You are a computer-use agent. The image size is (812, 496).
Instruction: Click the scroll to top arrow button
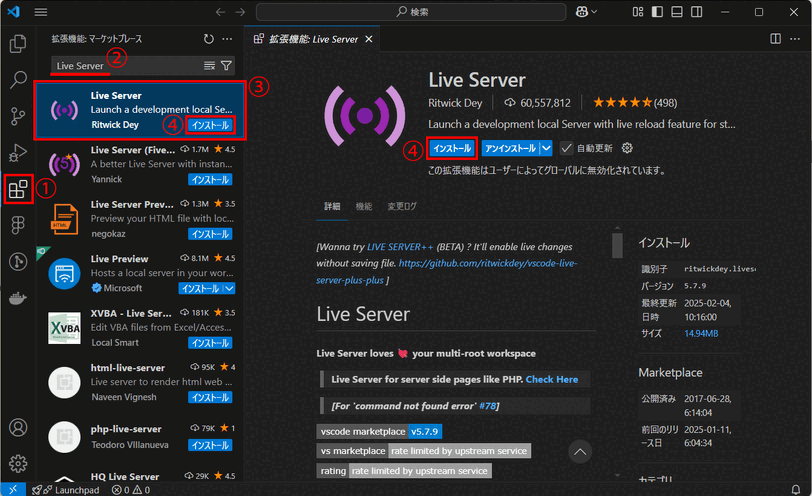click(580, 452)
